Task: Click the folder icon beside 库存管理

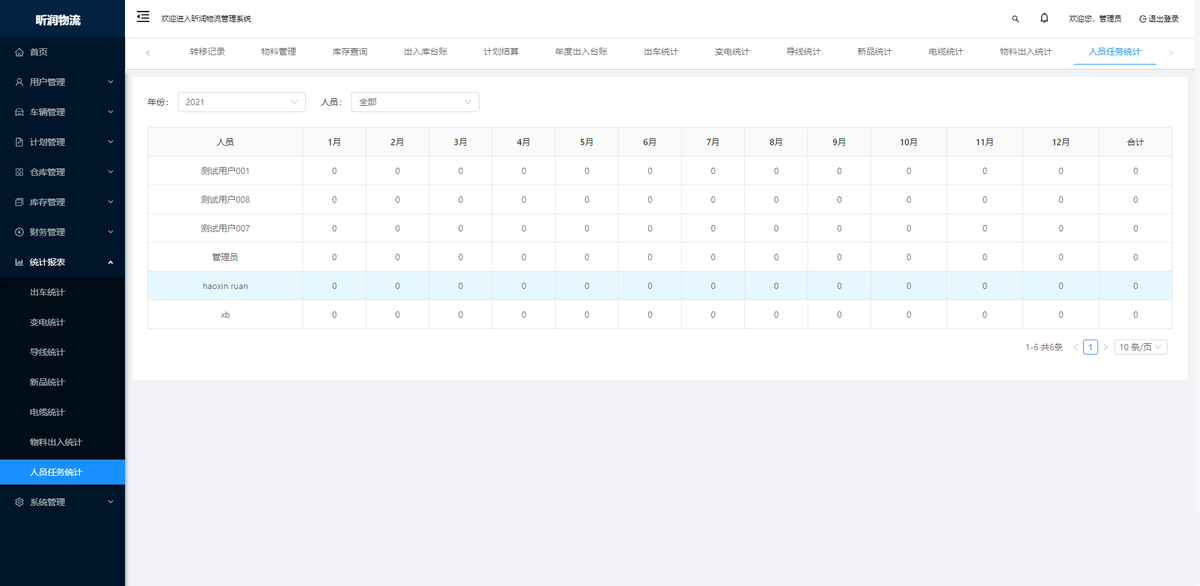Action: tap(19, 202)
